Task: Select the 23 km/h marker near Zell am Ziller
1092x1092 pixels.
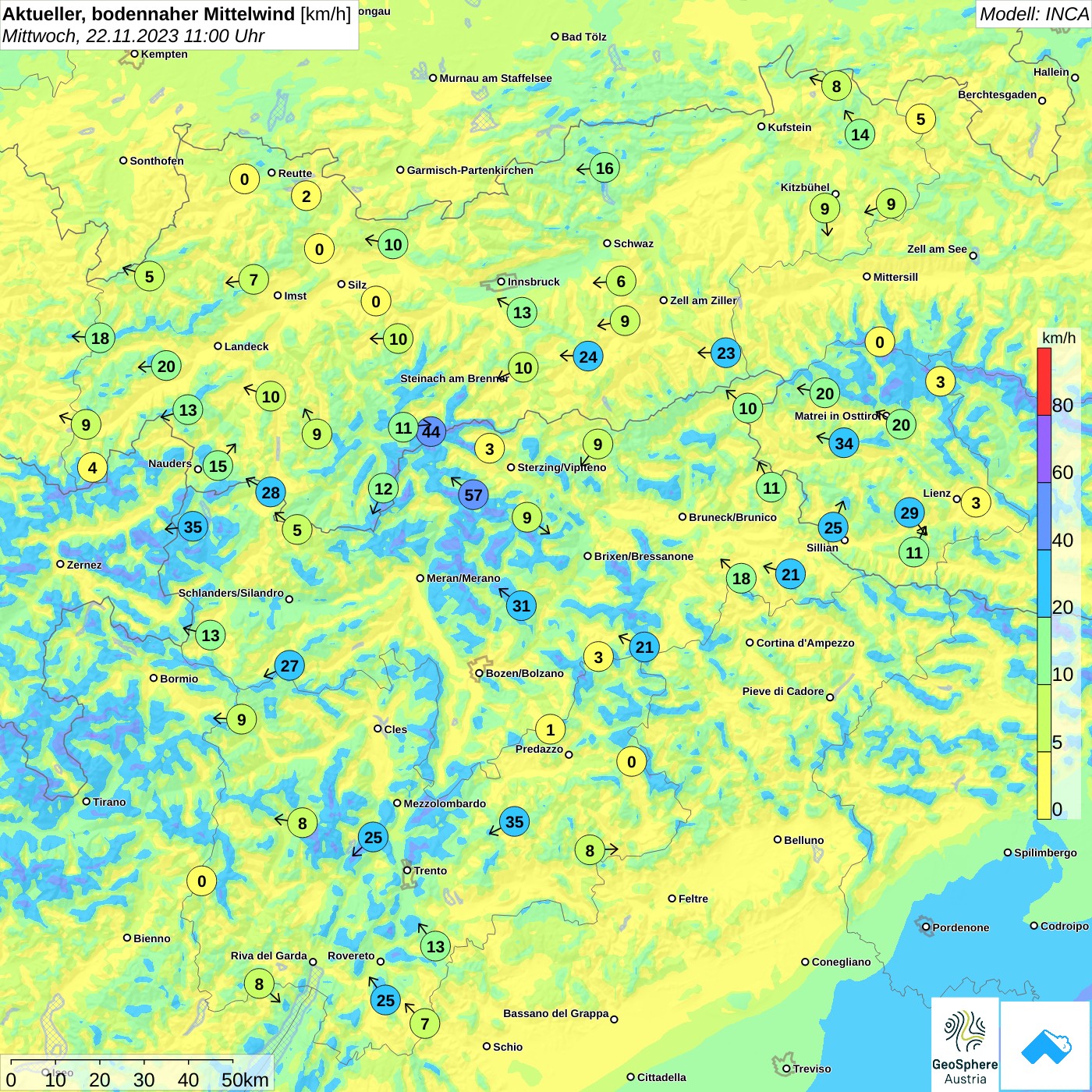Action: pos(725,353)
